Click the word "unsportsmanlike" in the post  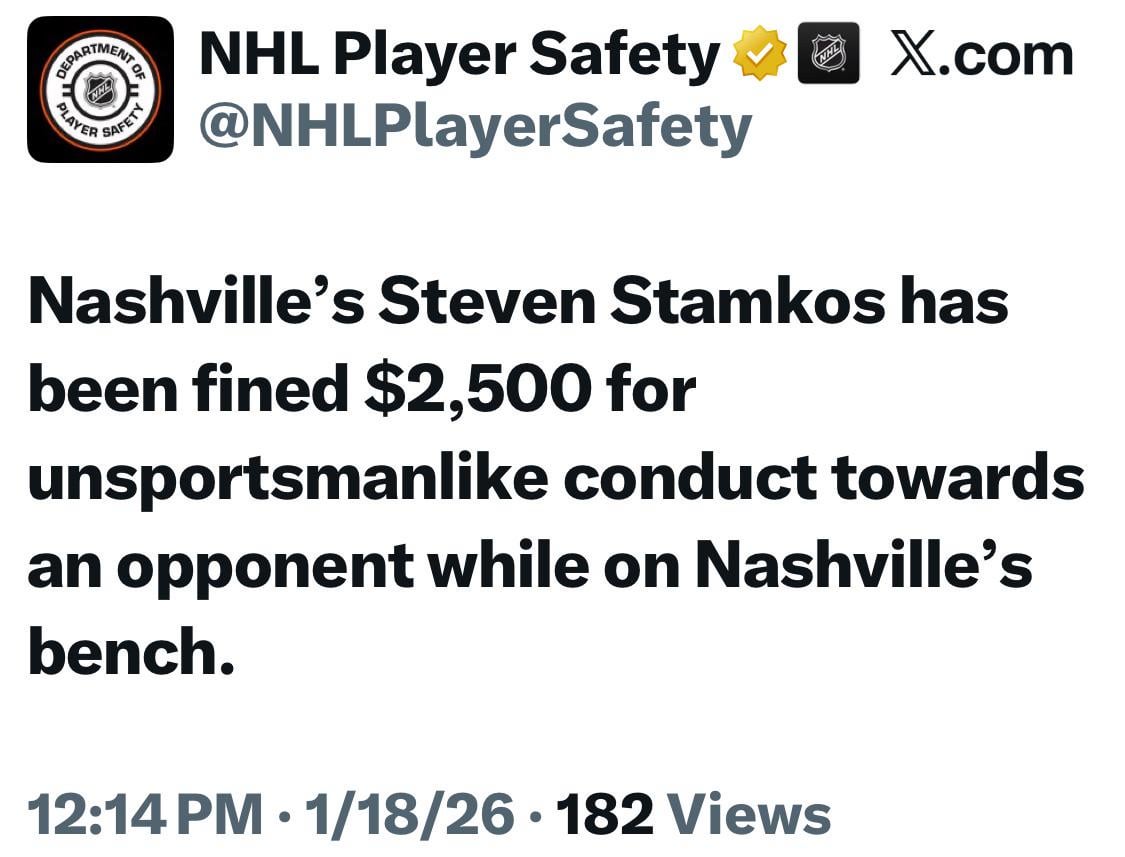pos(288,478)
